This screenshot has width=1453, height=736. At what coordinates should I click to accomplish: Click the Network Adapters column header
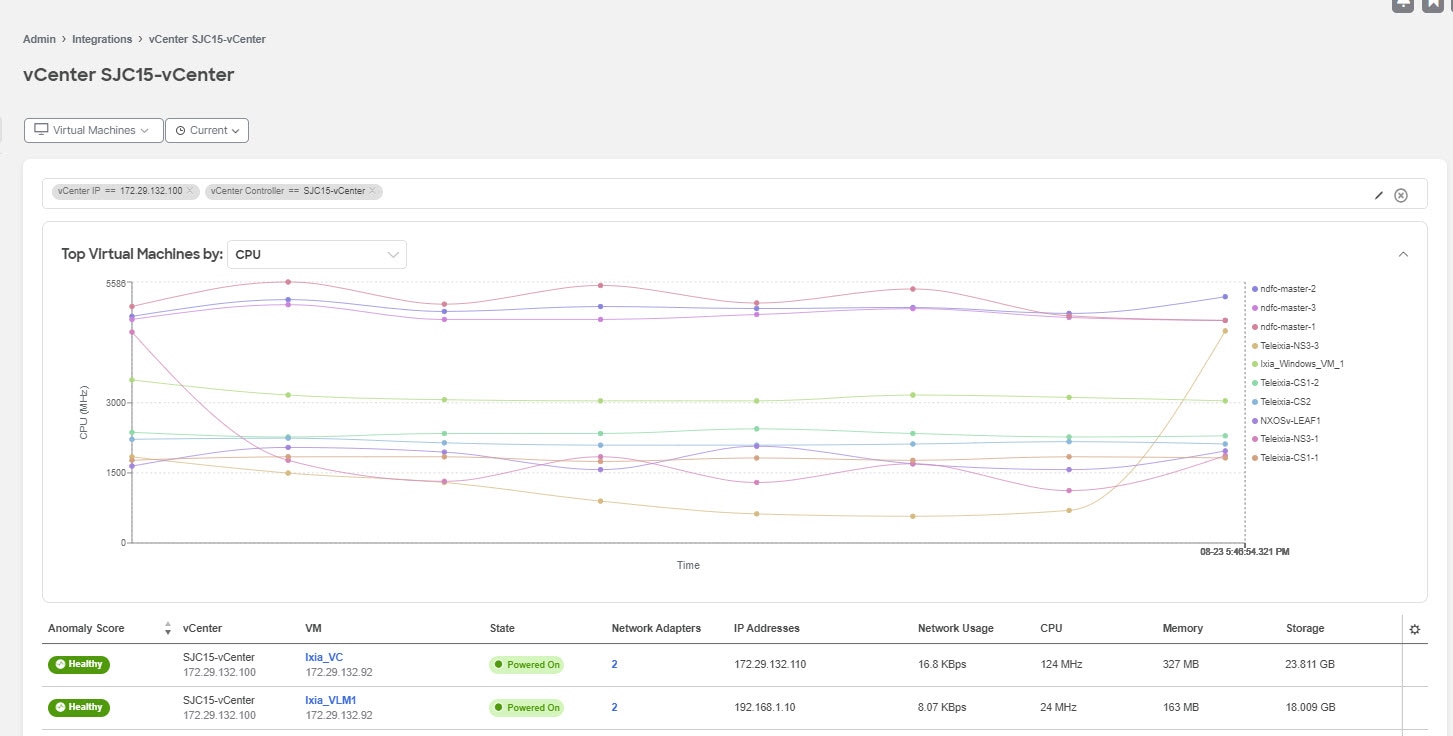[656, 629]
